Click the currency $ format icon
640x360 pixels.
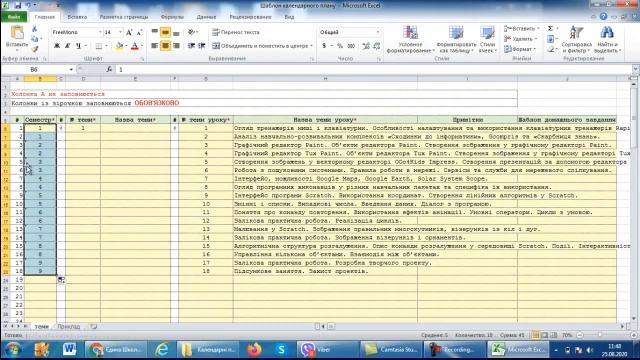(324, 46)
